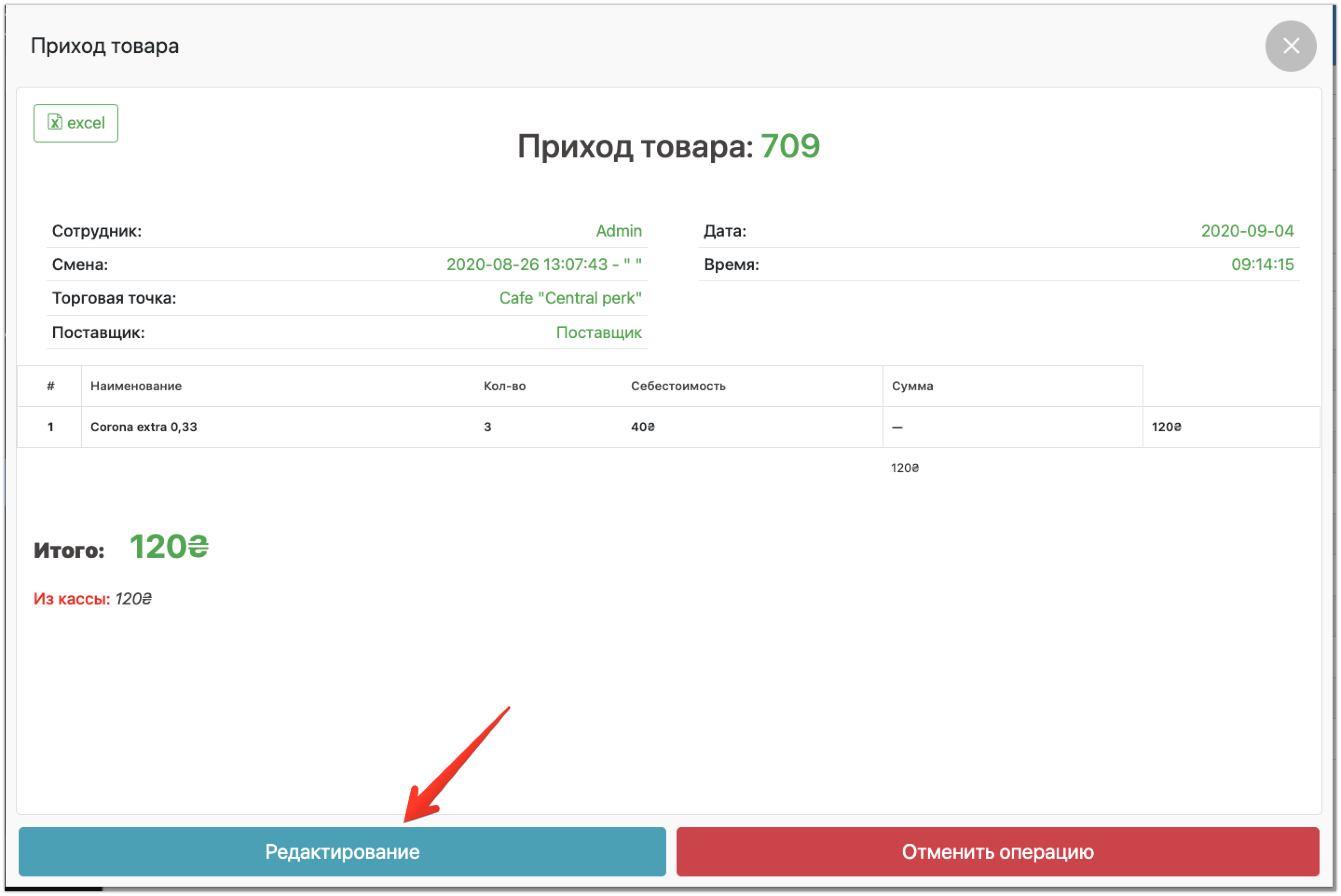Viewport: 1341px width, 896px height.
Task: Click the Себестоимость column header
Action: (678, 386)
